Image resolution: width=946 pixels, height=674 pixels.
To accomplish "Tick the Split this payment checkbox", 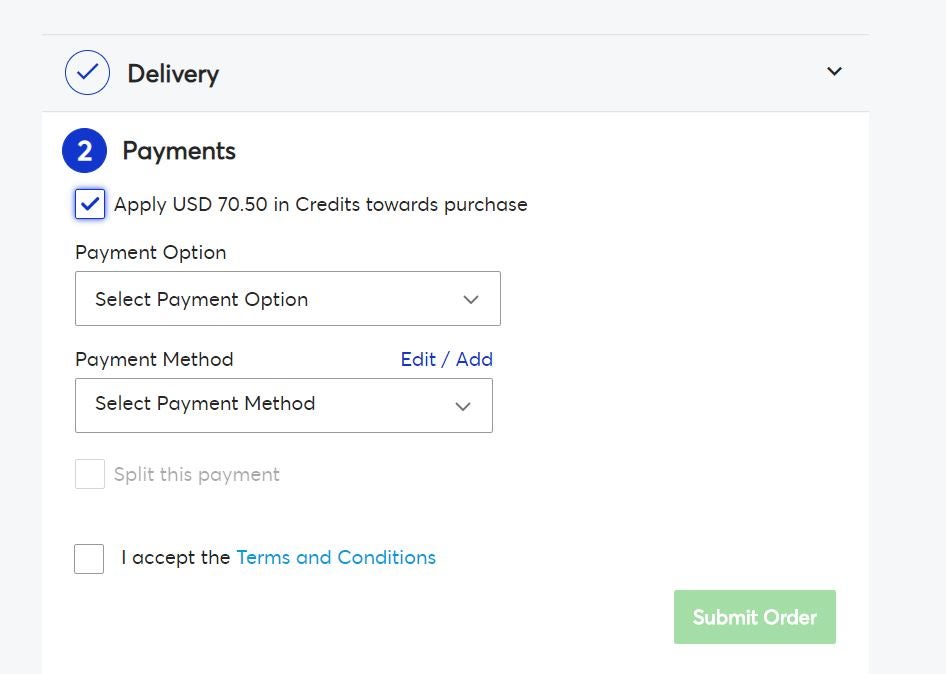I will (90, 474).
